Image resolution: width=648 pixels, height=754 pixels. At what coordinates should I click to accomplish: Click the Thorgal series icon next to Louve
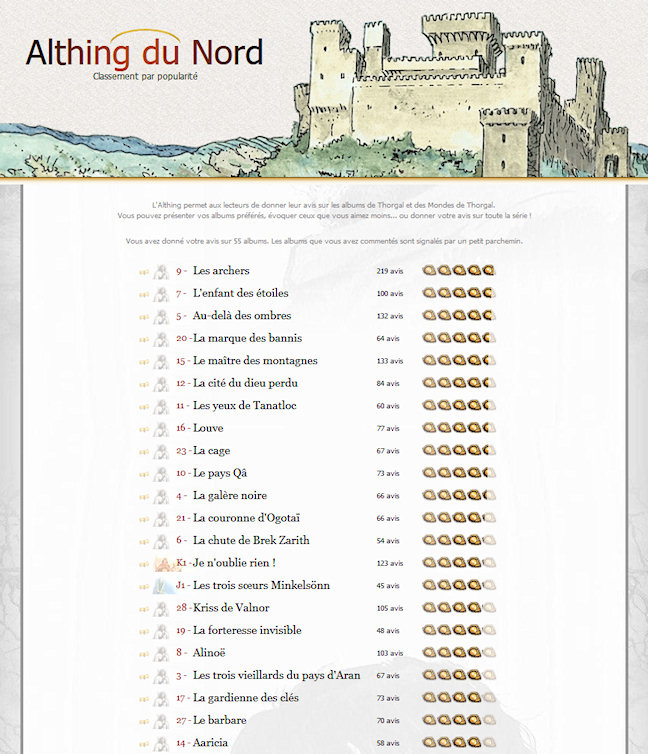point(161,428)
